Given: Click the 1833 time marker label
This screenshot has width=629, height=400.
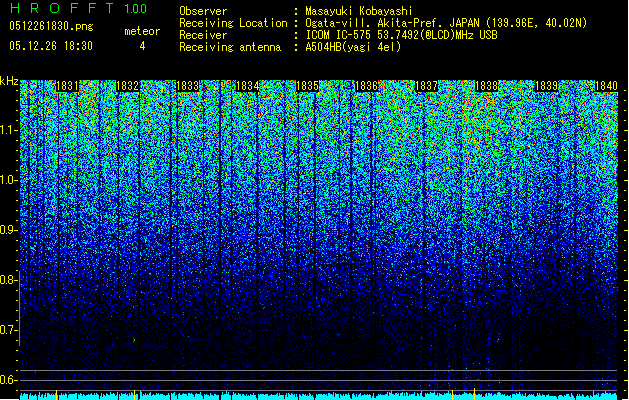Looking at the screenshot, I should coord(187,86).
